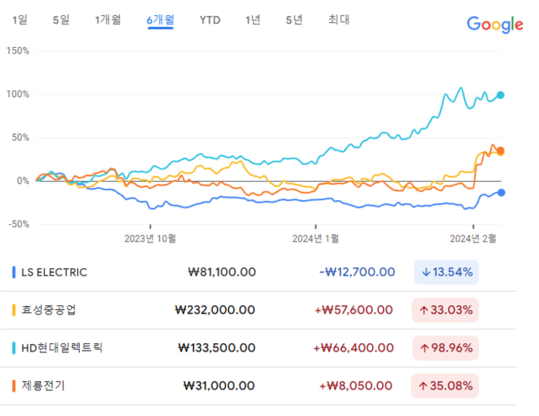Click the 2024년 2월 axis label
This screenshot has width=539, height=416.
[x=473, y=239]
